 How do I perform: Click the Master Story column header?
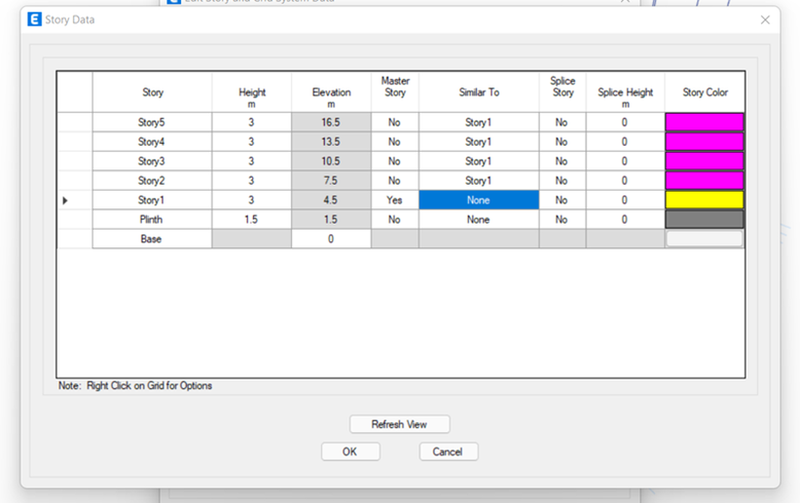tap(395, 92)
